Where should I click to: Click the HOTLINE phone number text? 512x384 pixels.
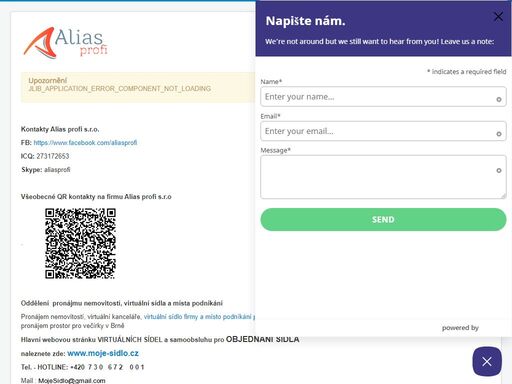tap(107, 367)
